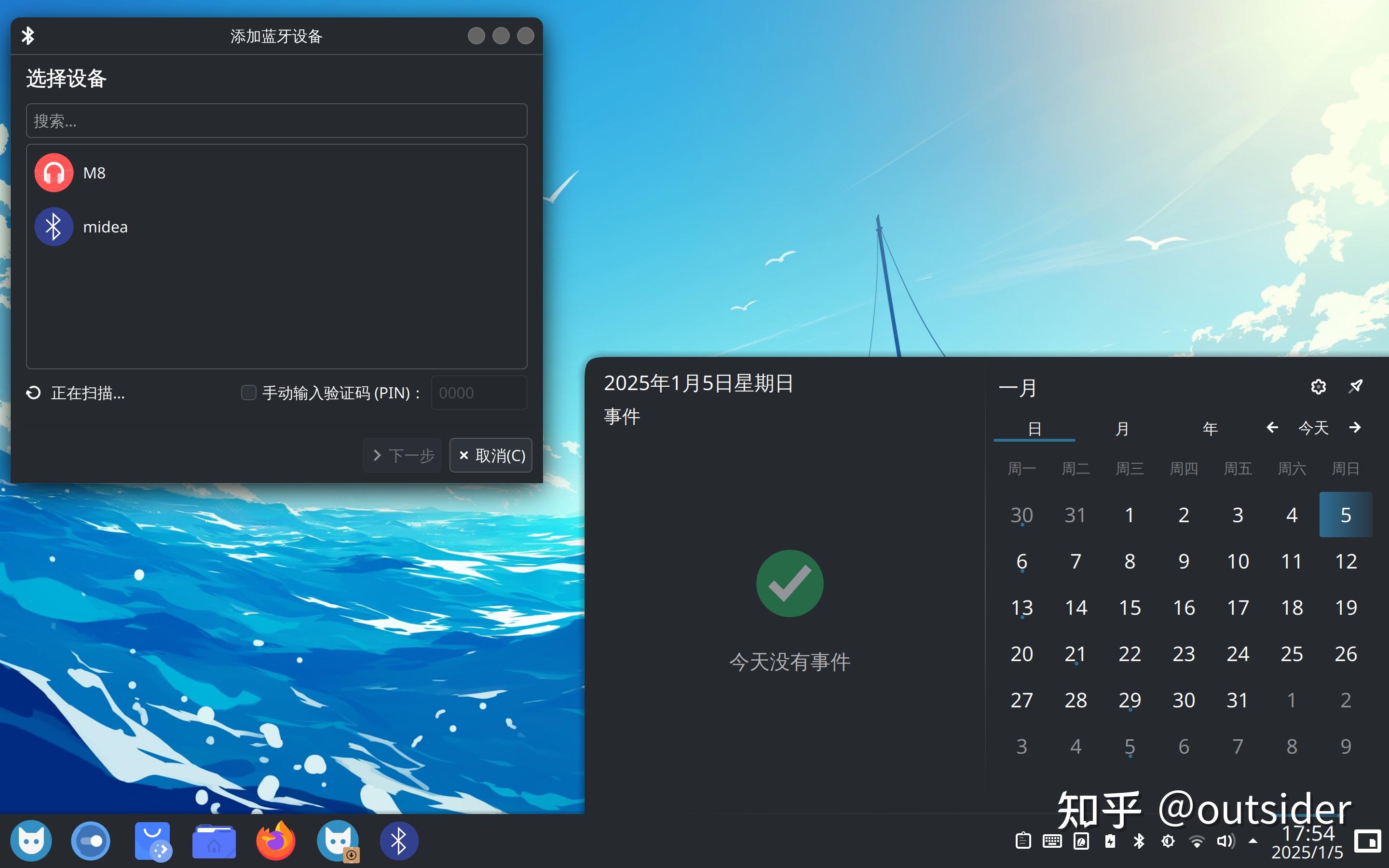Go to previous month with the left arrow
This screenshot has height=868, width=1389.
click(1272, 427)
